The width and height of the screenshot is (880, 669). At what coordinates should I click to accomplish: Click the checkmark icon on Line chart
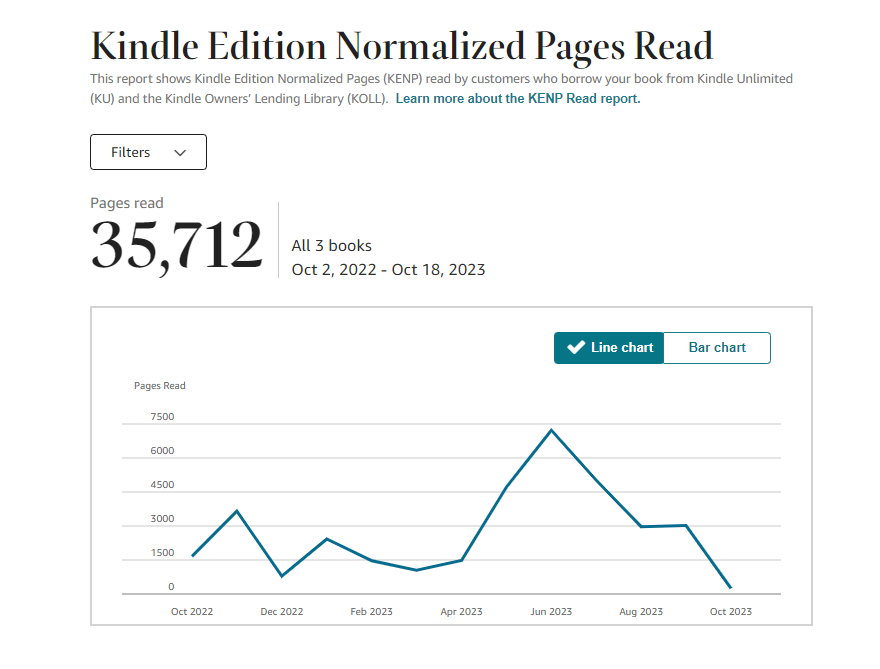click(x=575, y=348)
